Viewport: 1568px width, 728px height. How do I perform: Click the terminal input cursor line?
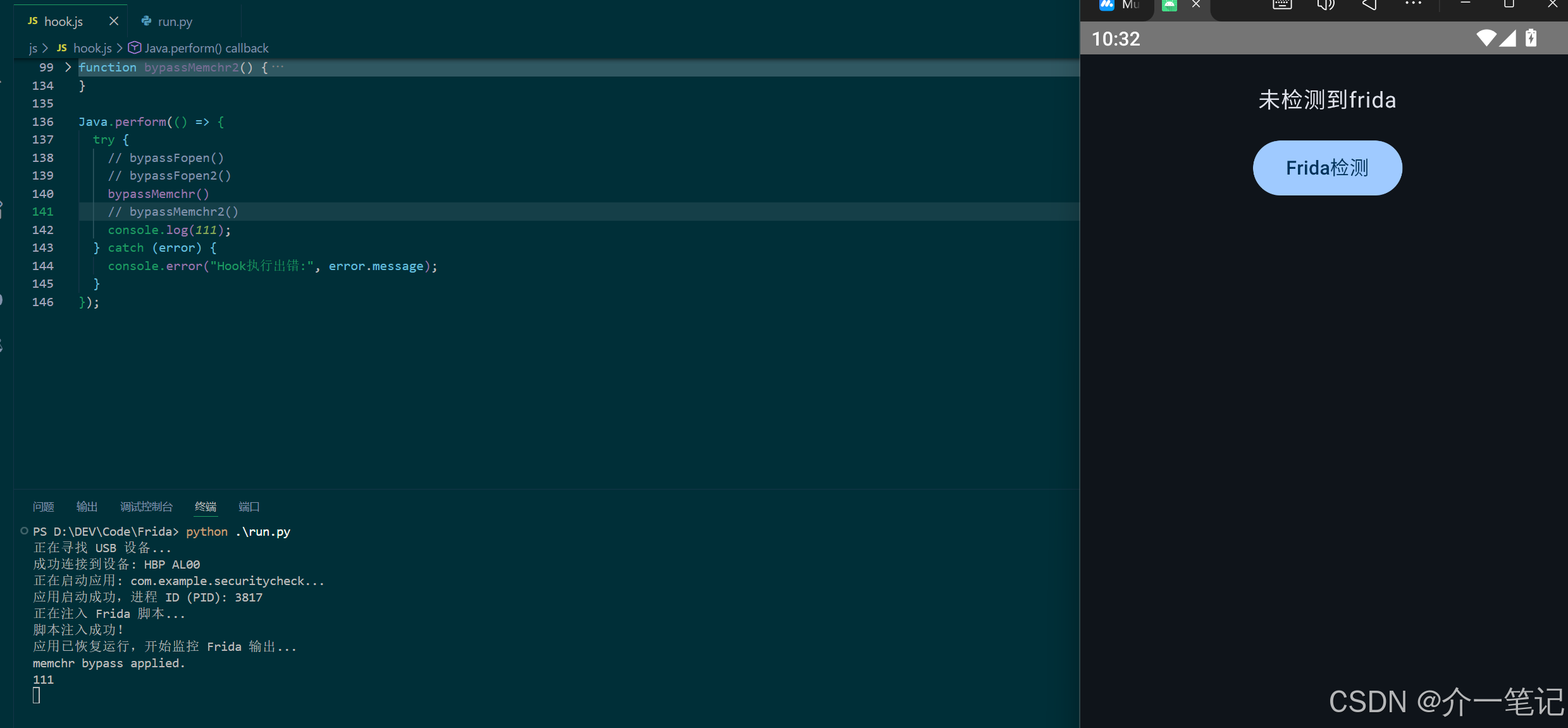point(37,696)
